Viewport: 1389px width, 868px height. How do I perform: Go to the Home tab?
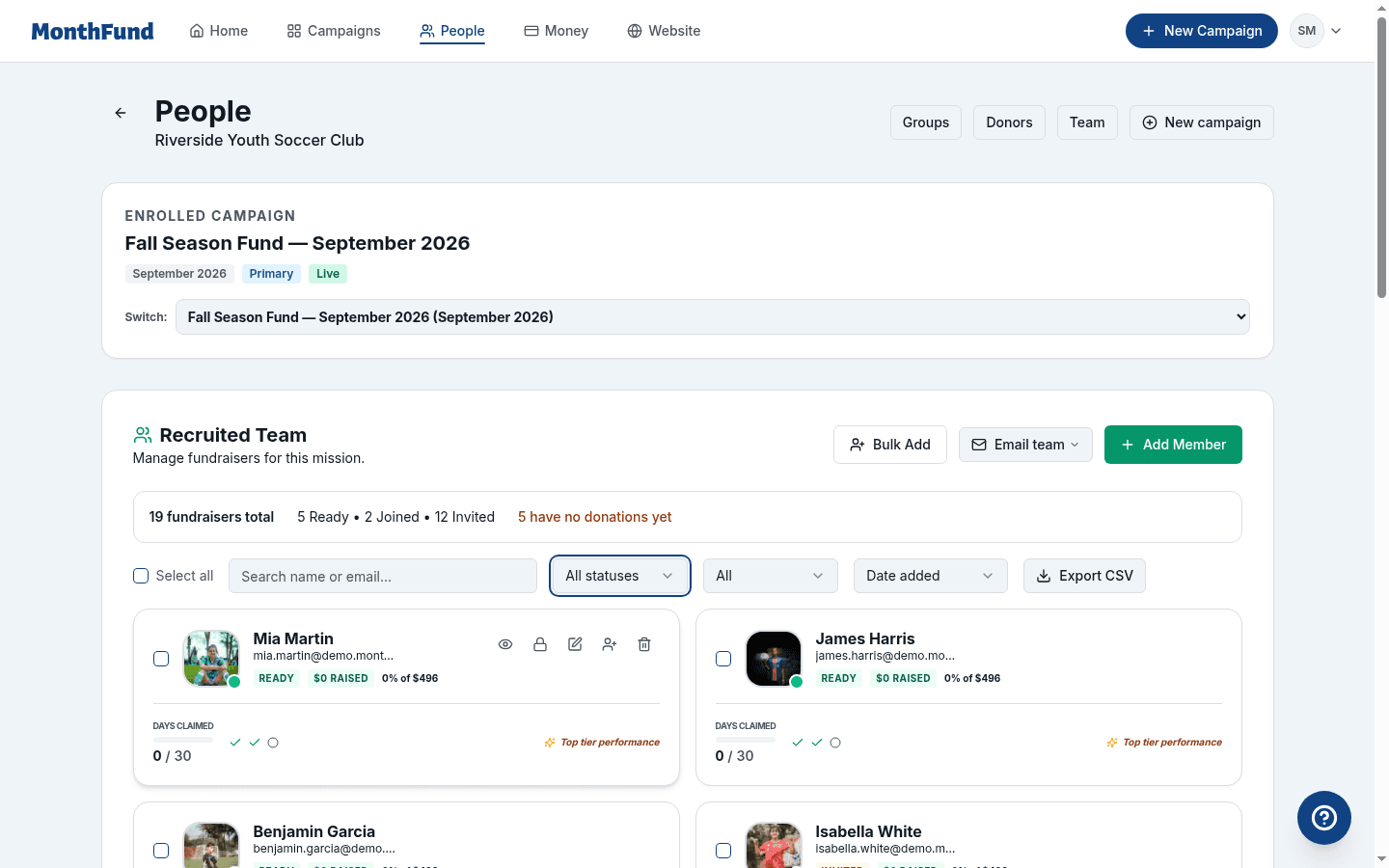click(x=219, y=31)
